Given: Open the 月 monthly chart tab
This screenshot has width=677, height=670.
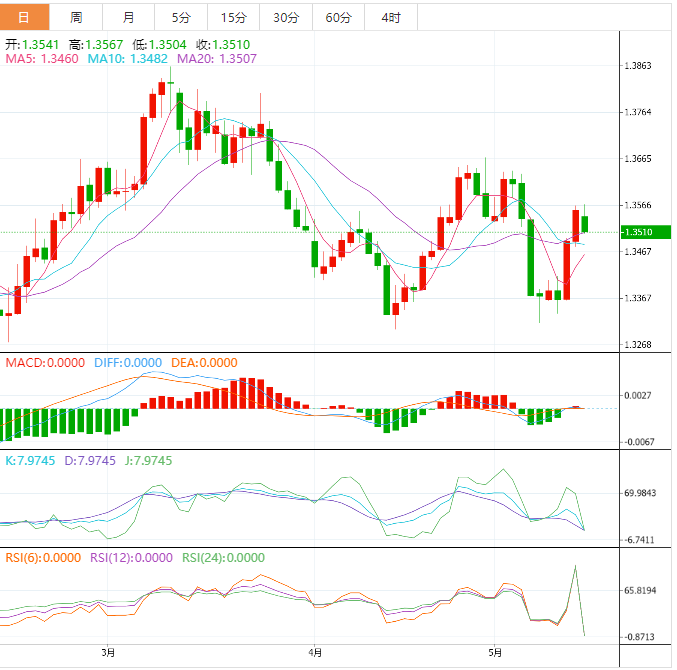Looking at the screenshot, I should click(x=129, y=18).
